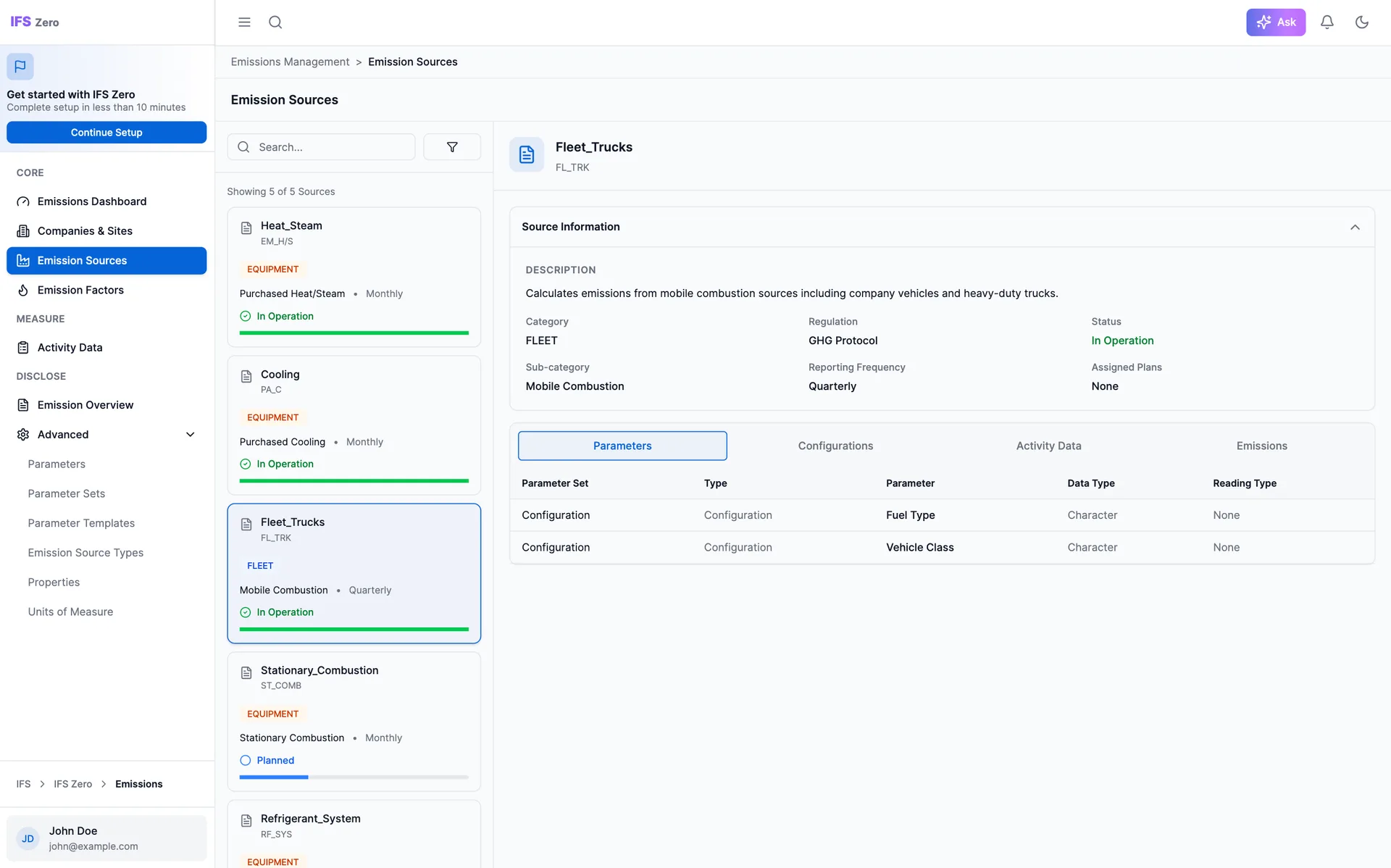Image resolution: width=1391 pixels, height=868 pixels.
Task: Click Stationary_Combustion progress bar
Action: coord(354,777)
